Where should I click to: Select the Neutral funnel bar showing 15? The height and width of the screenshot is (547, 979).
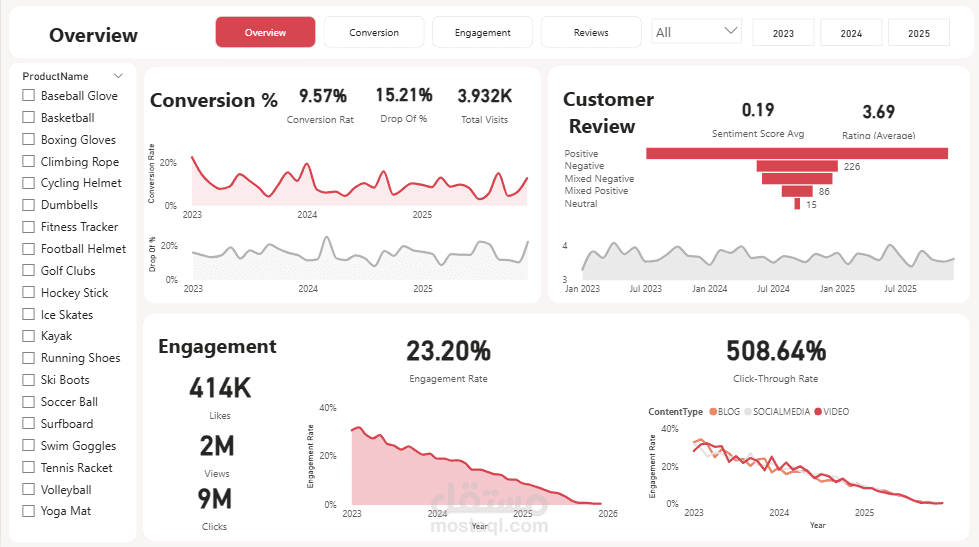(797, 204)
